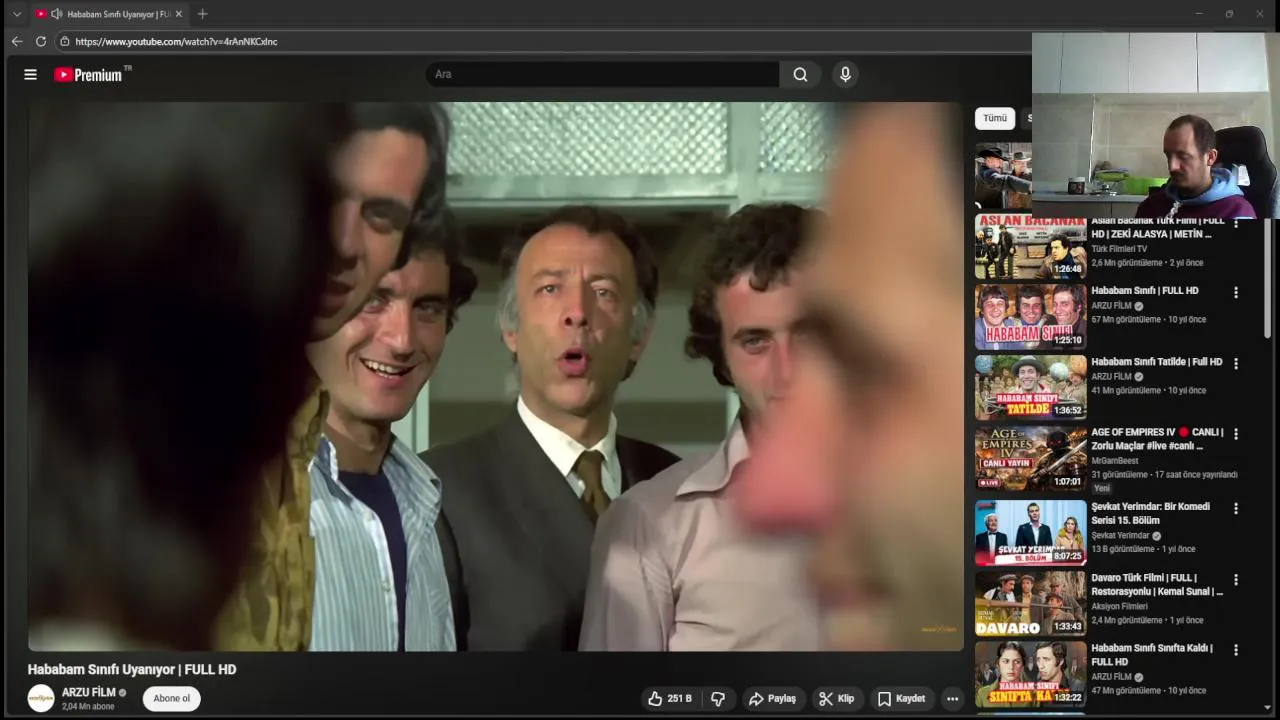Close the Hababam Sınıfı Uyanıyor tab
1280x720 pixels.
coord(179,14)
